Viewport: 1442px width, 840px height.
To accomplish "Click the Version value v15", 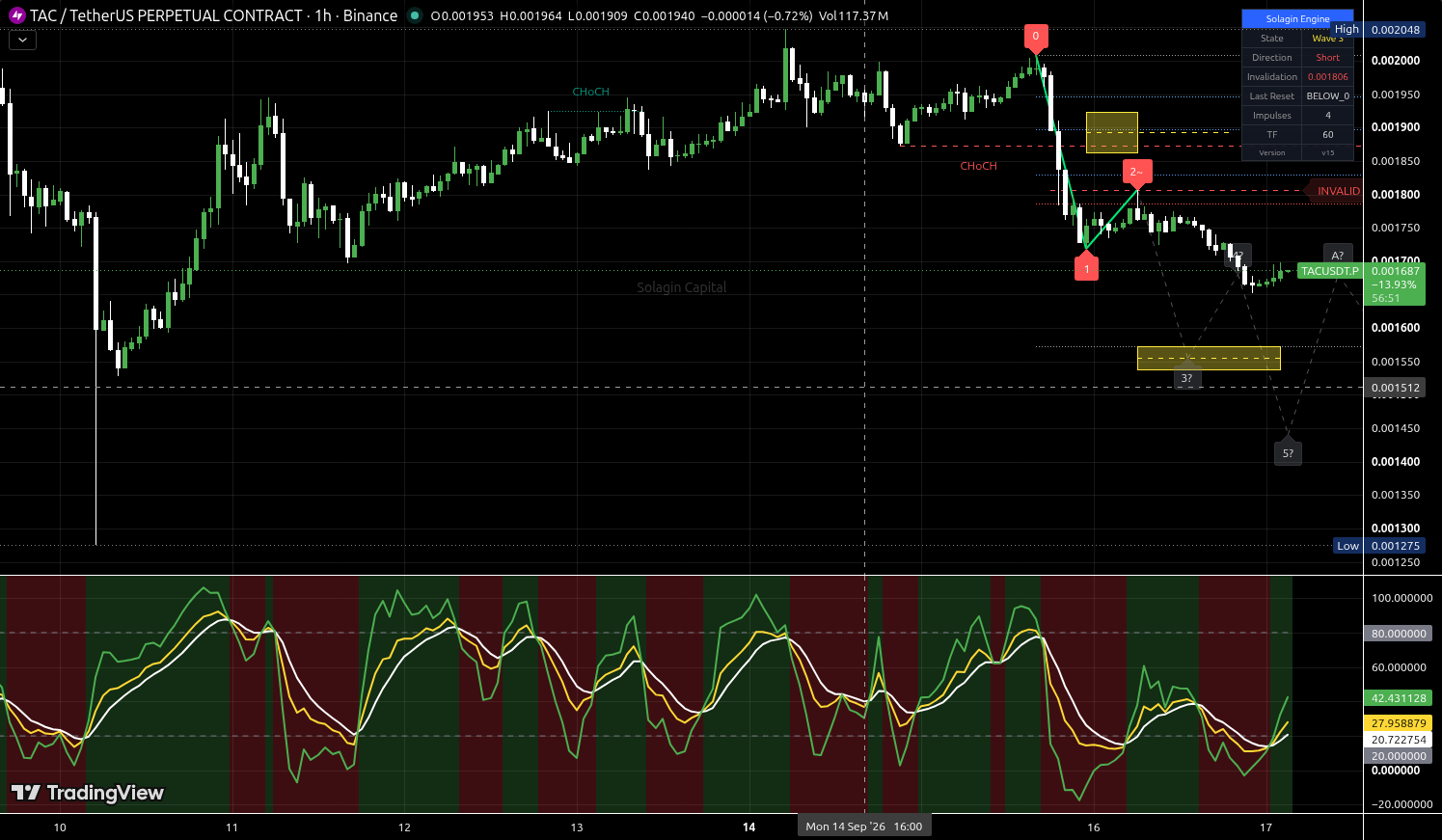I will click(x=1328, y=153).
